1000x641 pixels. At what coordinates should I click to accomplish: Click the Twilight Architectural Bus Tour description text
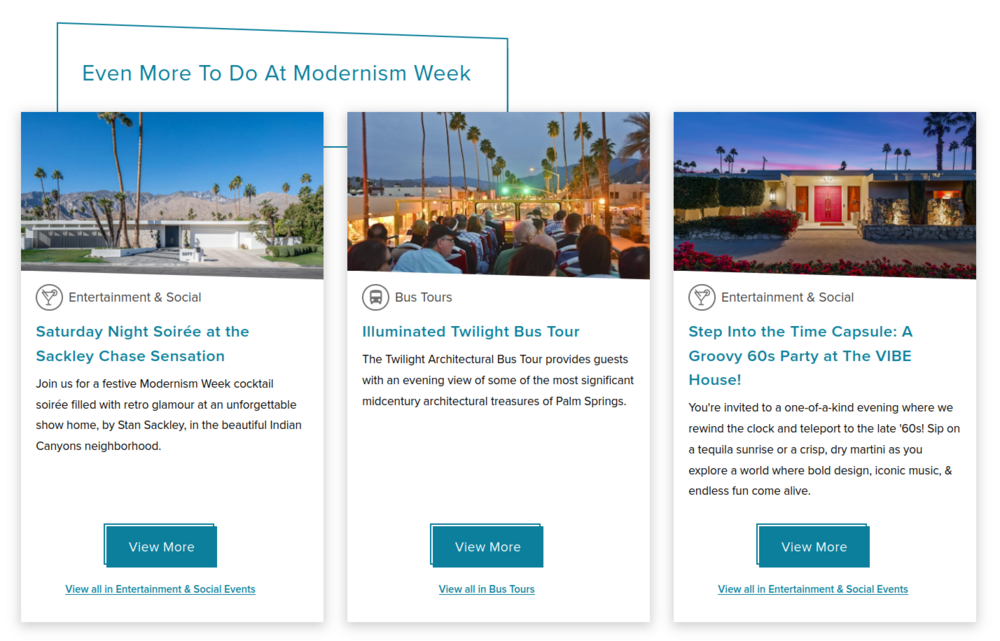click(x=497, y=380)
